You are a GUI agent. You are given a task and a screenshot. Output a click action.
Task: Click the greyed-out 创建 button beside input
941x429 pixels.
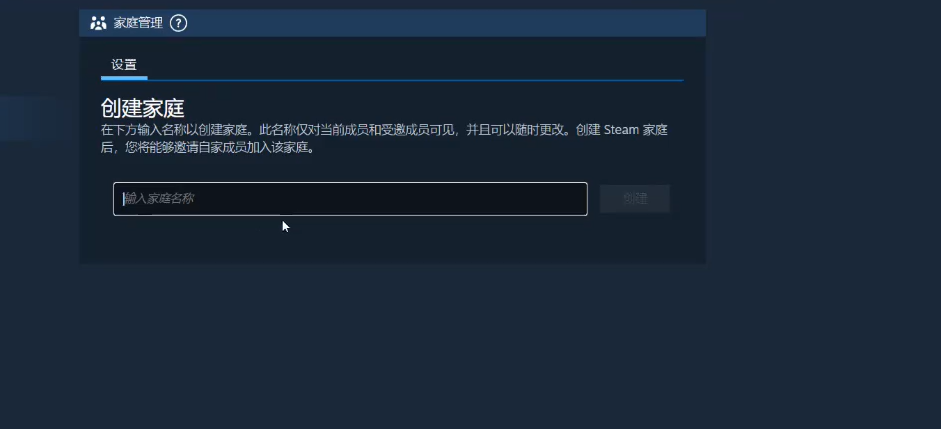634,199
